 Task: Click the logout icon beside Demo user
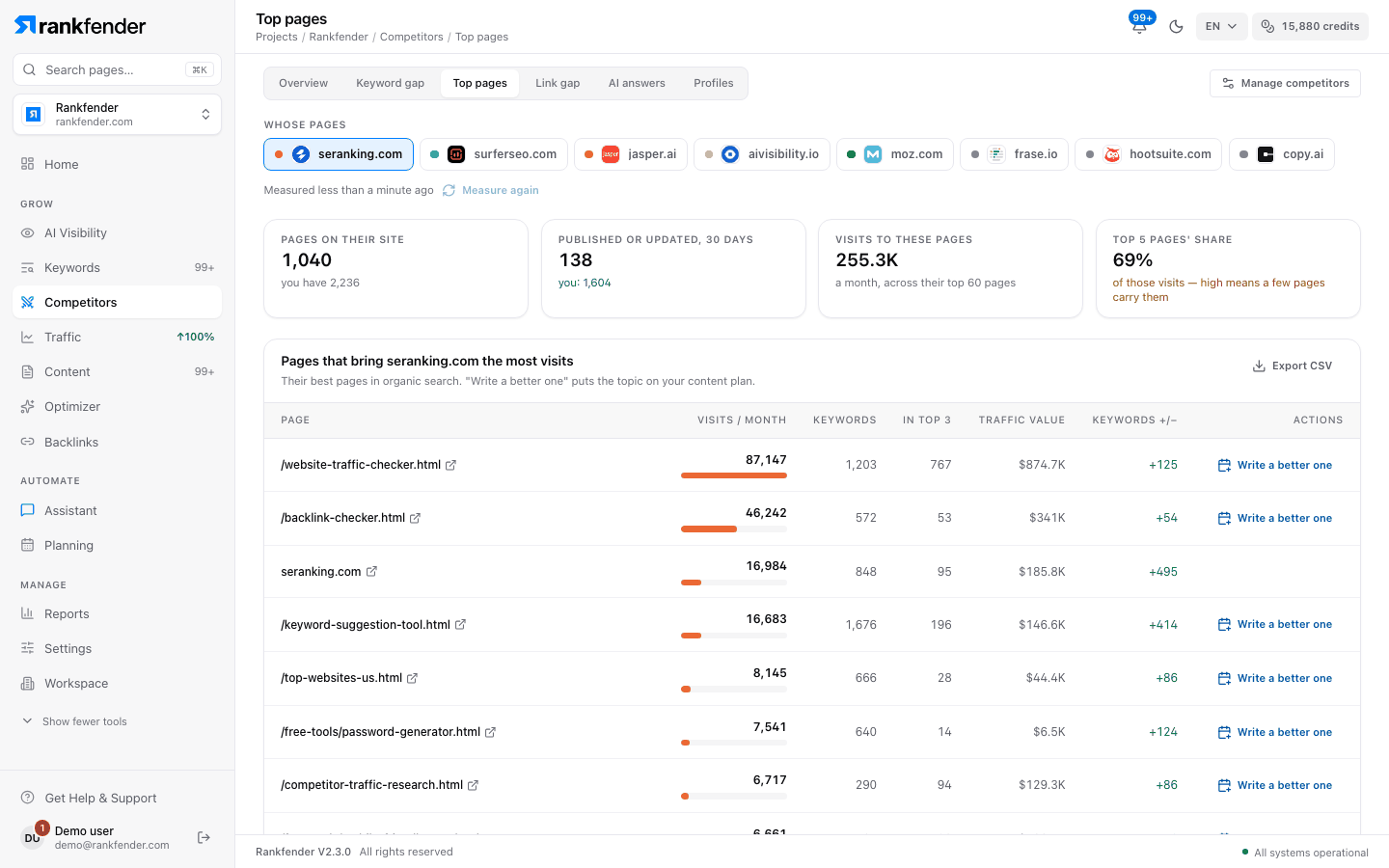tap(204, 837)
